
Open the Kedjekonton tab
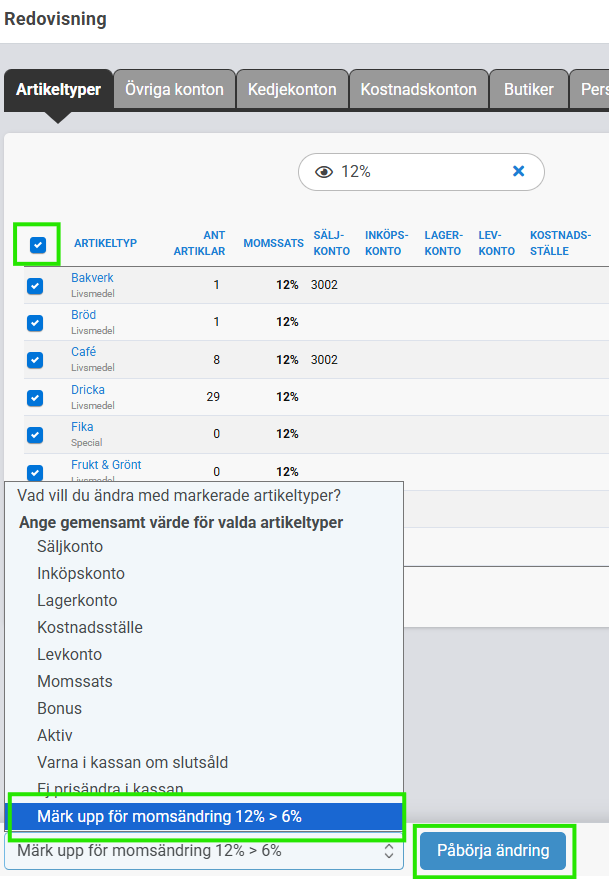click(x=292, y=90)
